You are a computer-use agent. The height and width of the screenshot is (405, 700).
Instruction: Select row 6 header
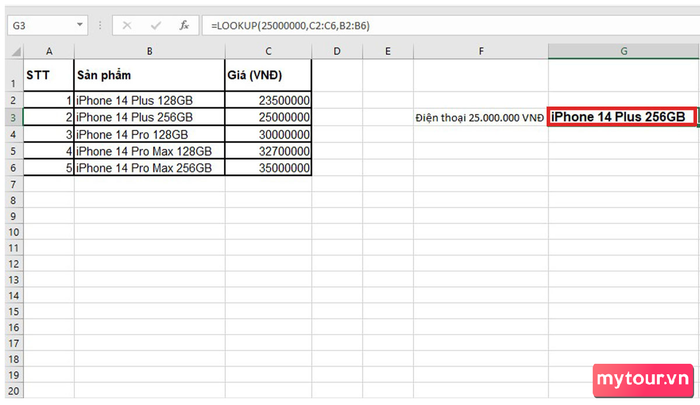point(14,167)
